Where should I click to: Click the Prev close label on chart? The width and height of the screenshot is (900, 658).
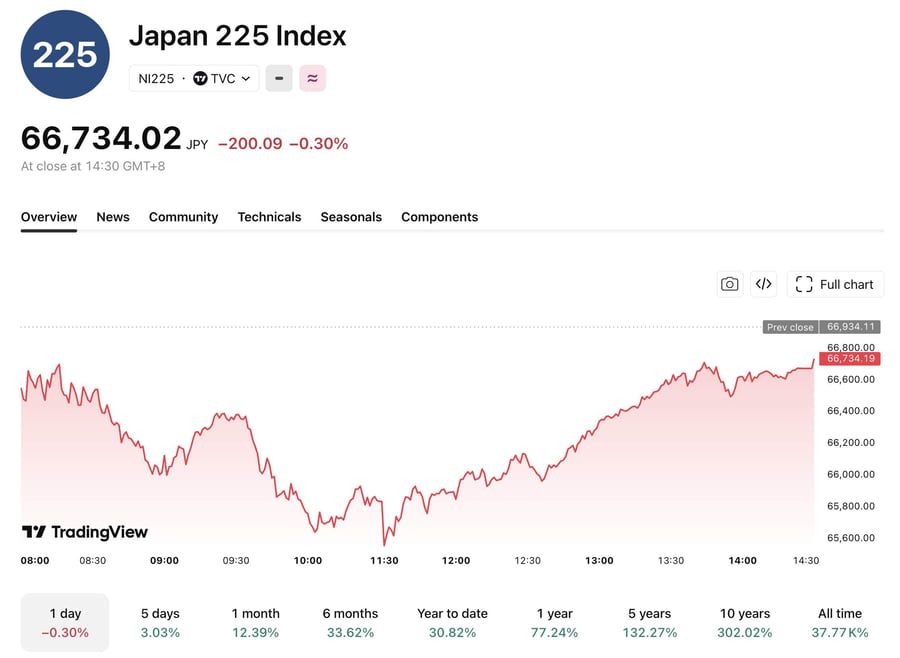[x=790, y=327]
